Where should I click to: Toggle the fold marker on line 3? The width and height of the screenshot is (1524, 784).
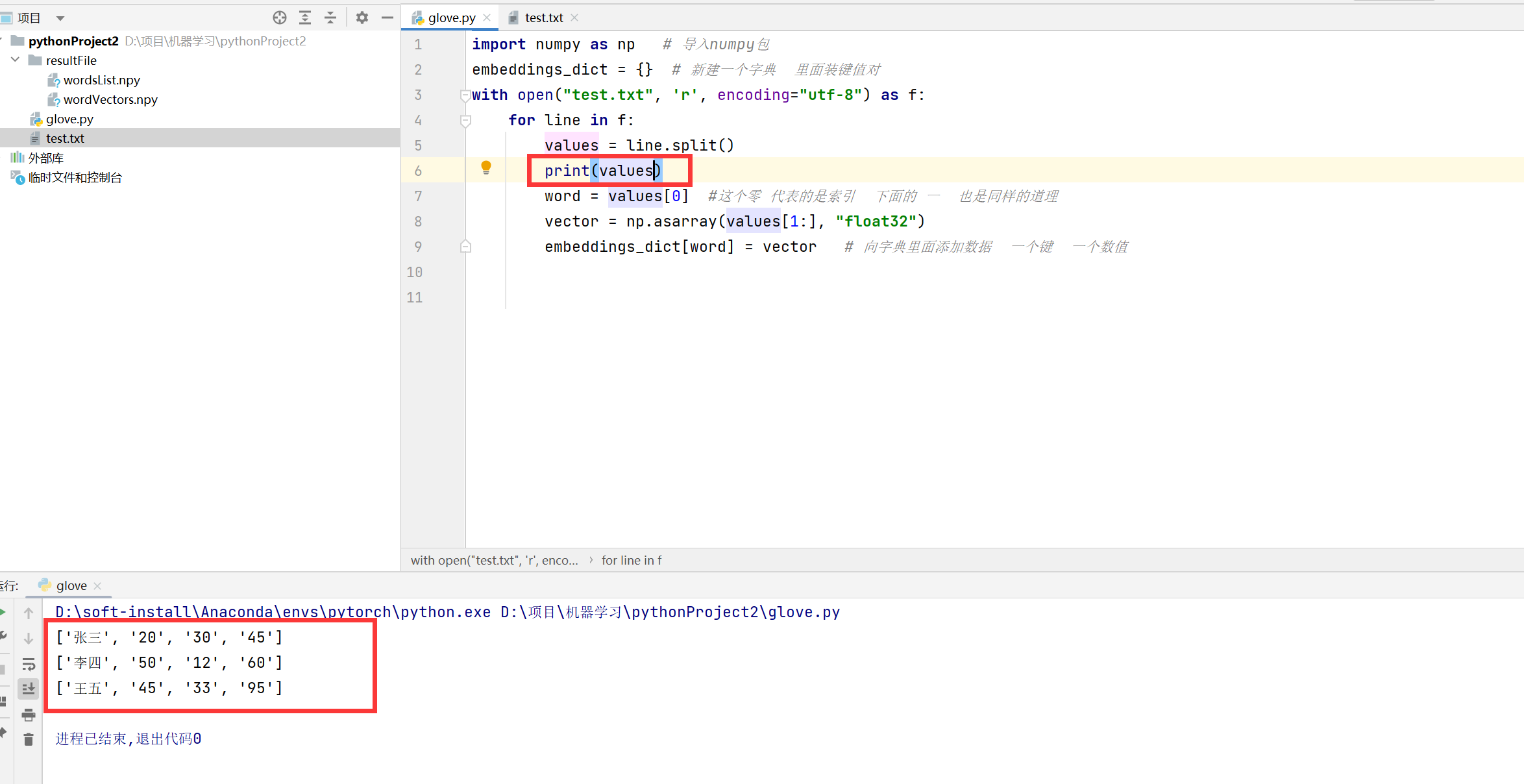pos(465,95)
